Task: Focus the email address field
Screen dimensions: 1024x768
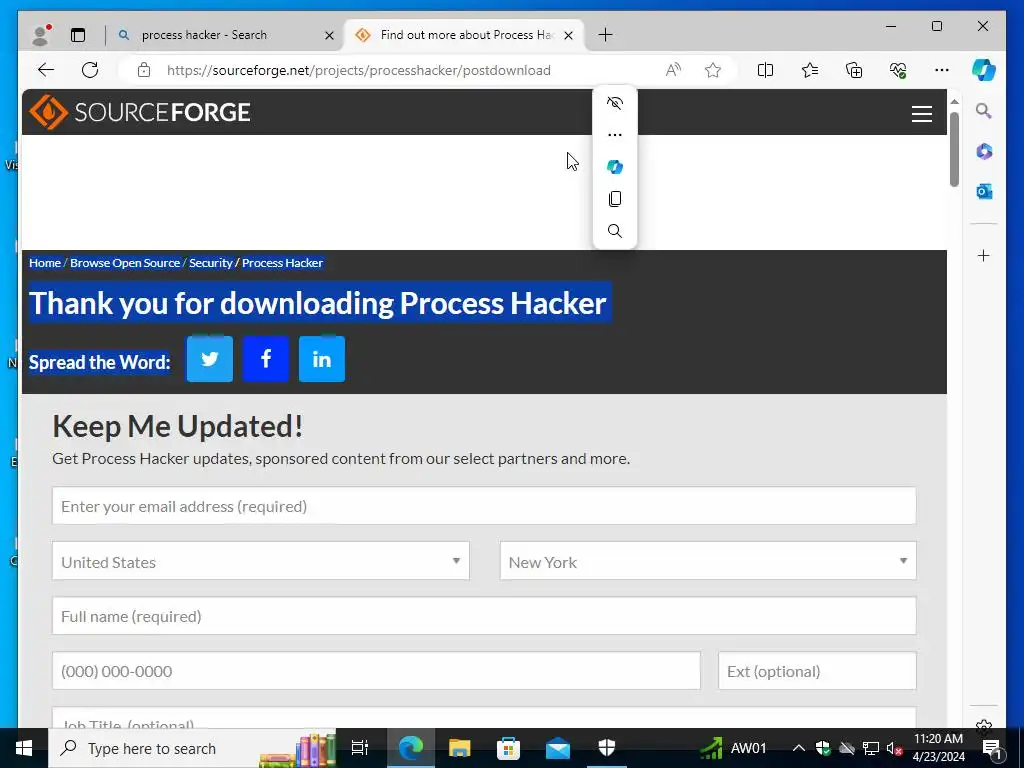Action: tap(484, 506)
